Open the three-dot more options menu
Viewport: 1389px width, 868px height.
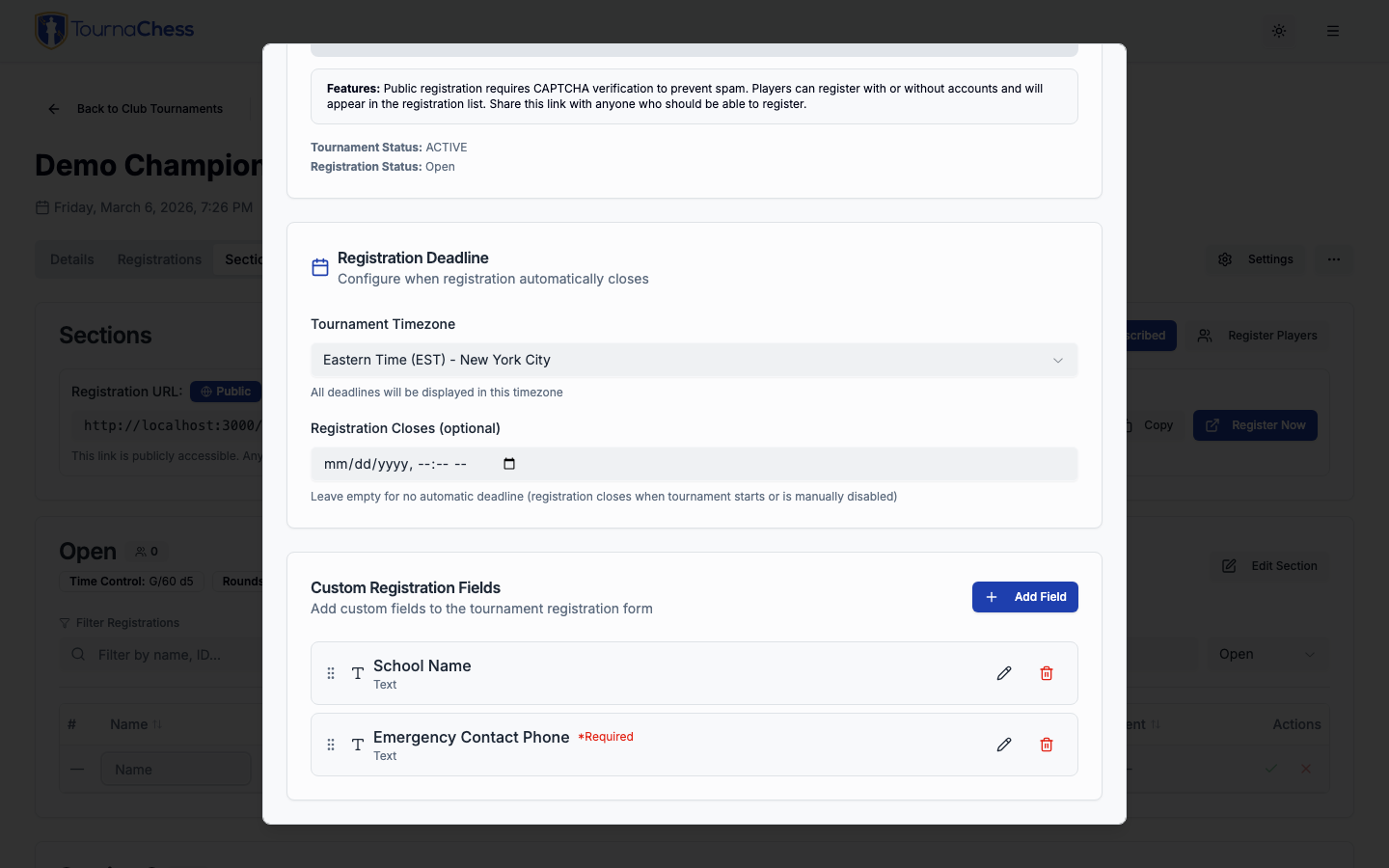pyautogui.click(x=1334, y=259)
